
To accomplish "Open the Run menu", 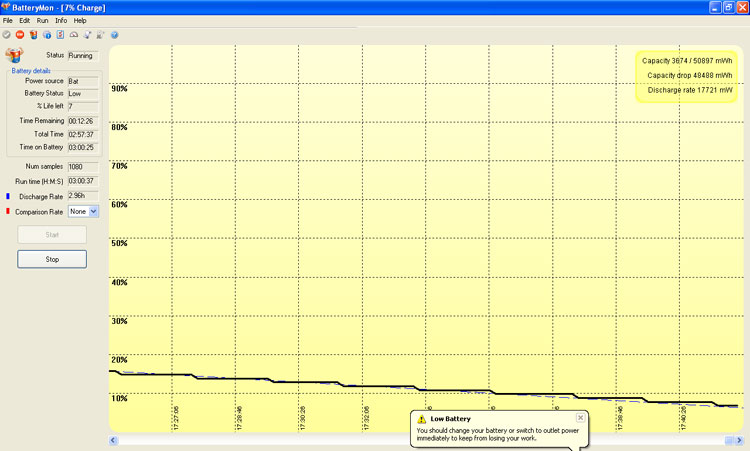I will click(x=43, y=21).
